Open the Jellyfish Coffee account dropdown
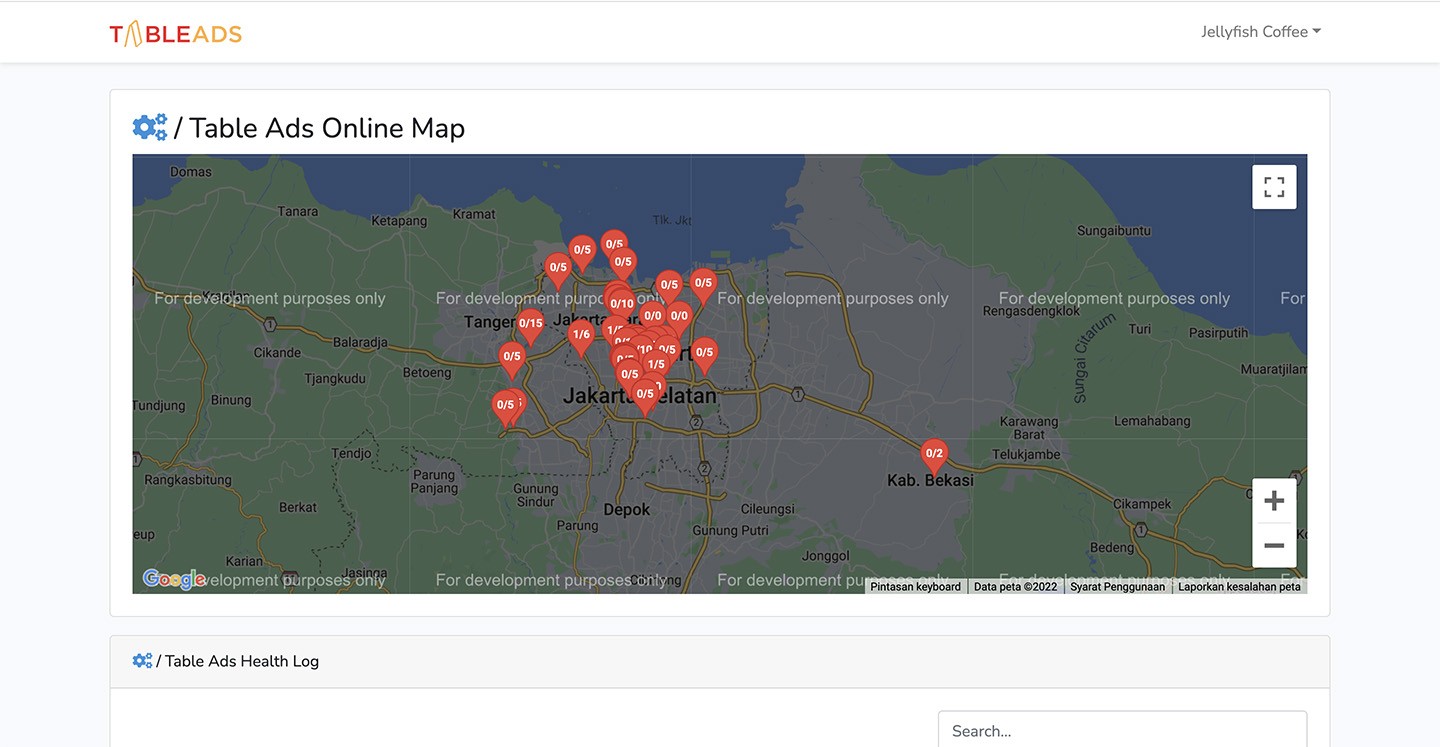1440x747 pixels. click(x=1260, y=32)
